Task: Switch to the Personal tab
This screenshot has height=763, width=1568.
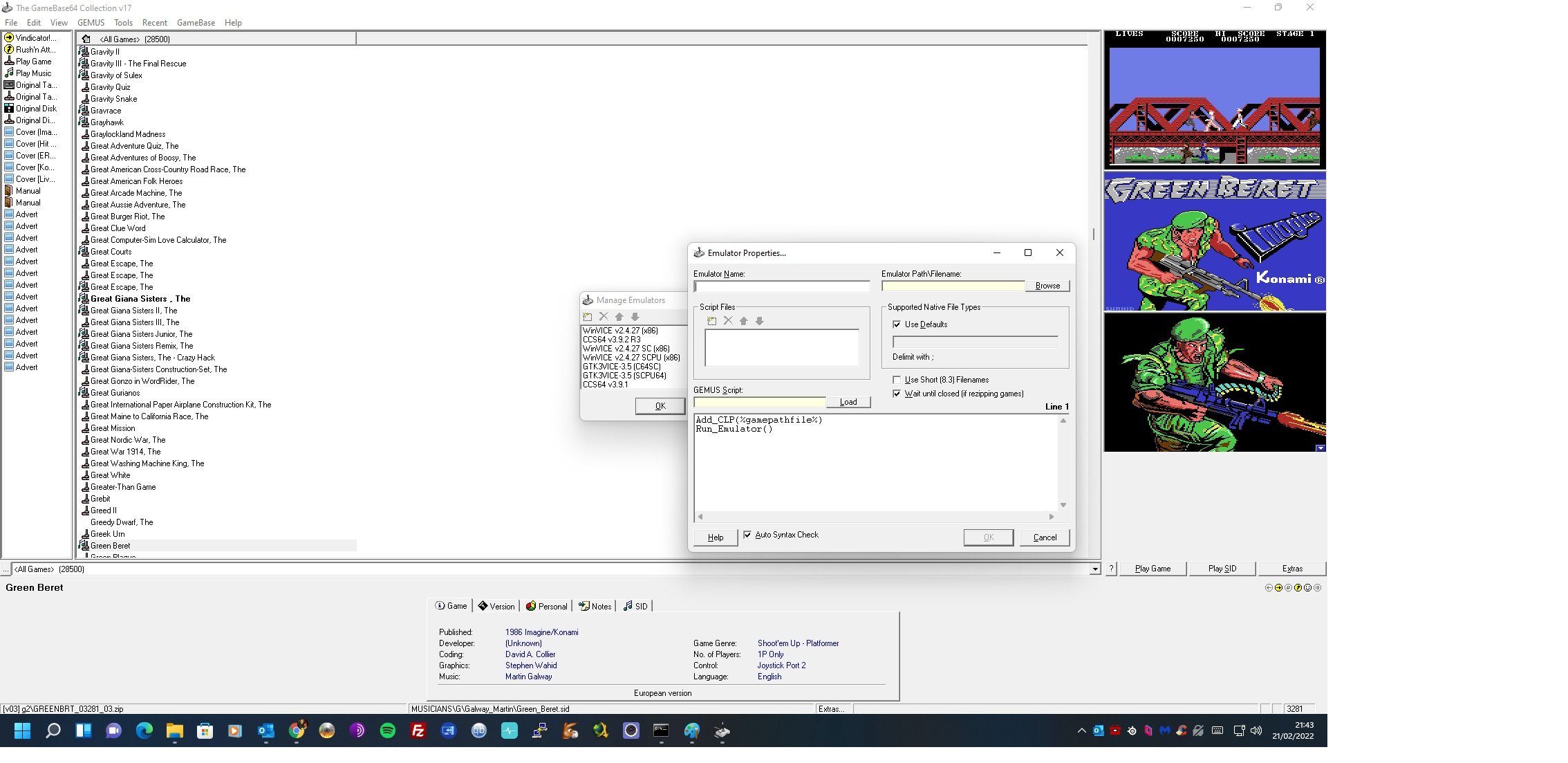Action: pos(546,607)
